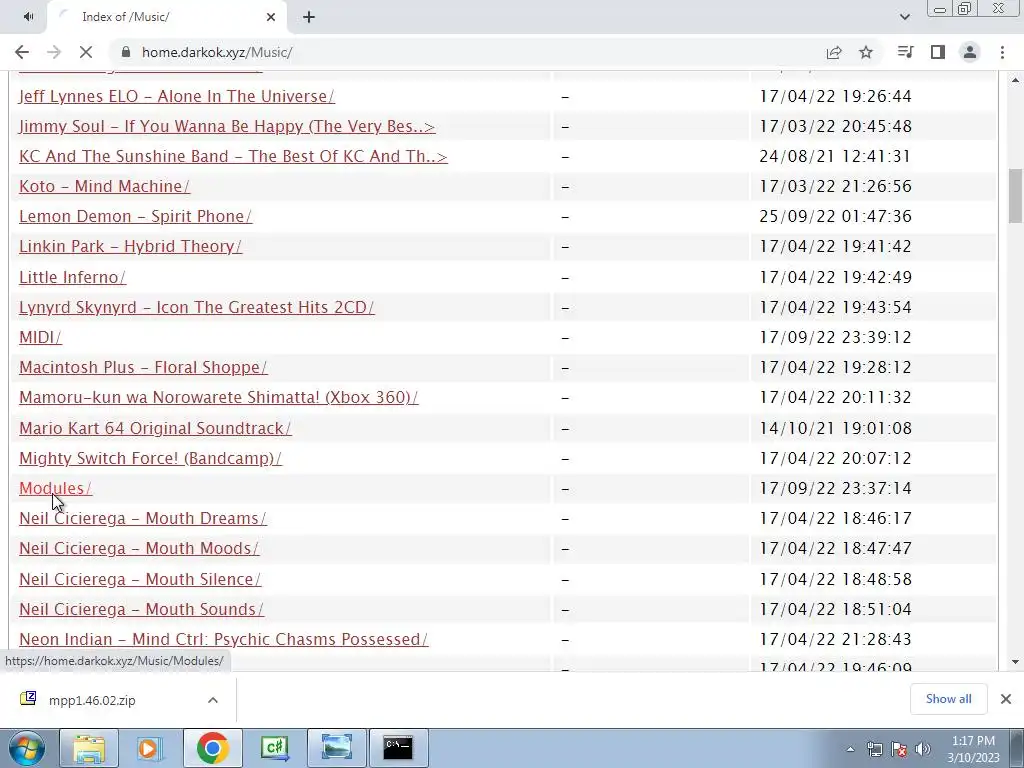
Task: Open Windows Explorer from the taskbar
Action: pyautogui.click(x=89, y=748)
